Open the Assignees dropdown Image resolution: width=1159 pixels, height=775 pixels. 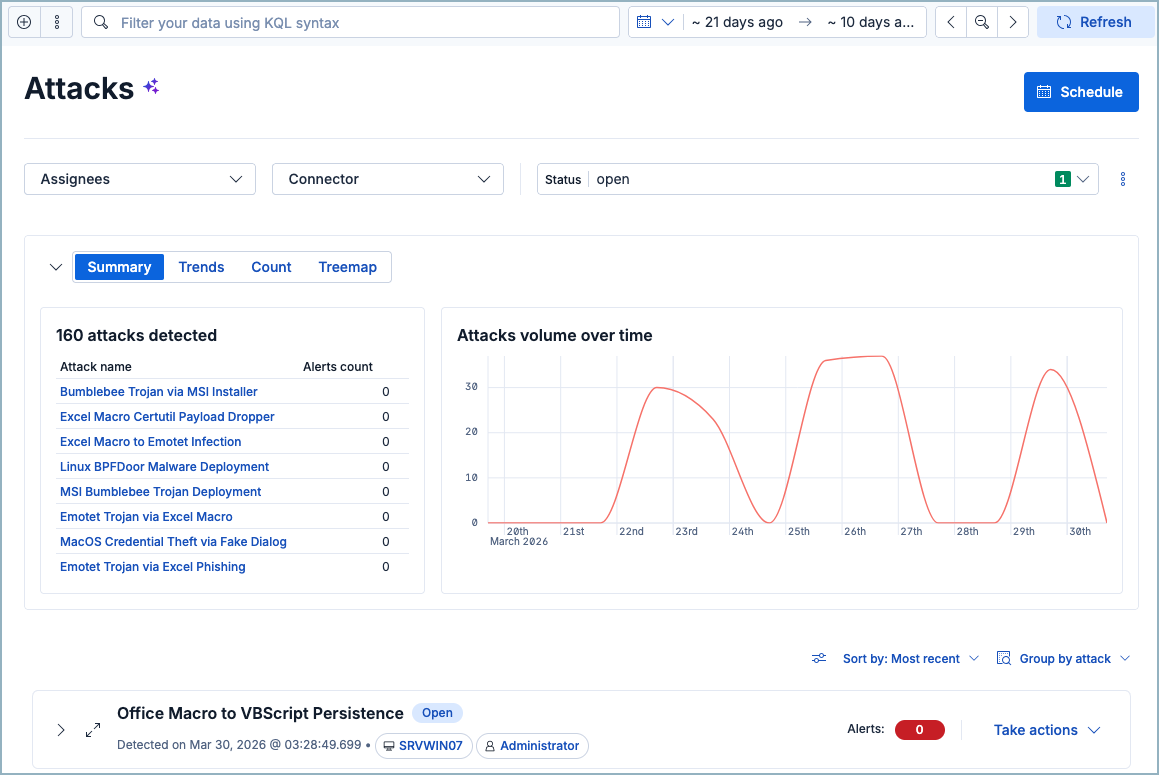point(140,179)
